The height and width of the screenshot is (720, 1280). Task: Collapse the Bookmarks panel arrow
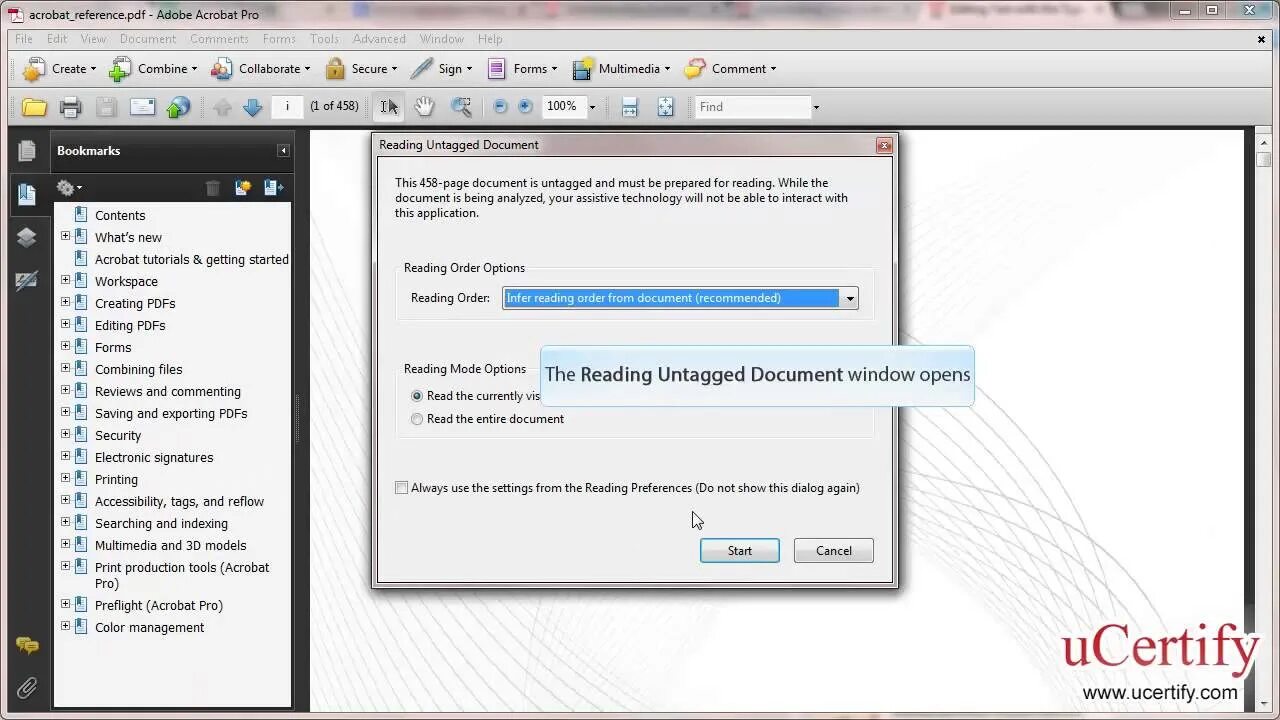[283, 151]
